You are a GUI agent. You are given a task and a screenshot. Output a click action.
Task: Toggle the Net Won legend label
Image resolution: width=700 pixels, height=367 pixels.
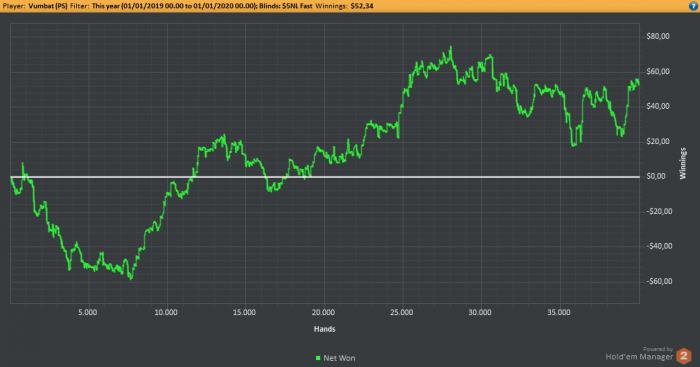[x=339, y=358]
